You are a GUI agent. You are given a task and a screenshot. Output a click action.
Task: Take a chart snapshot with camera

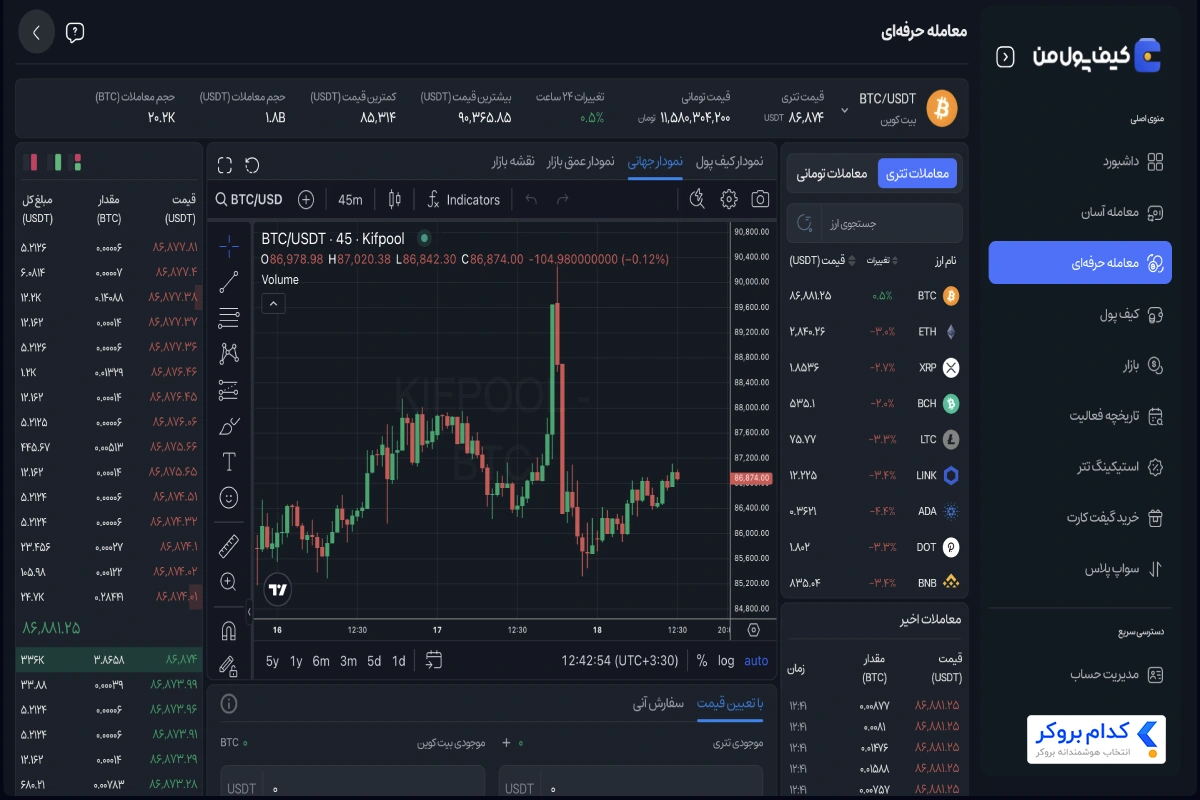coord(761,199)
